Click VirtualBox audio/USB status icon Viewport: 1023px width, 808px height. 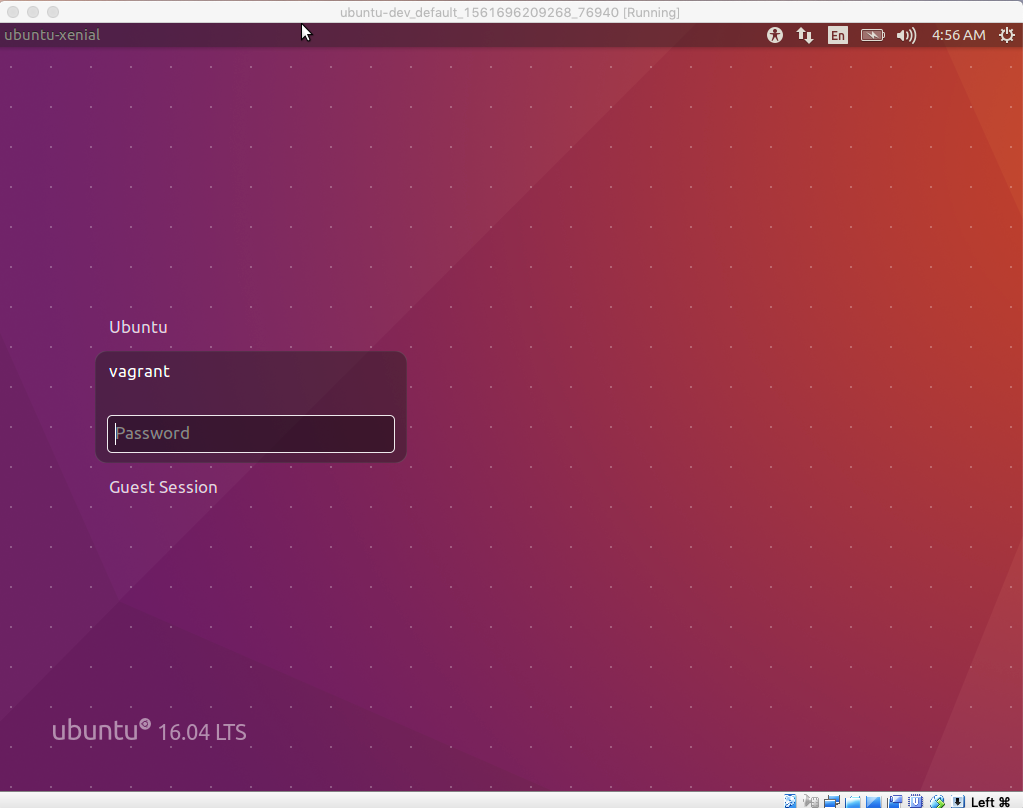point(811,801)
